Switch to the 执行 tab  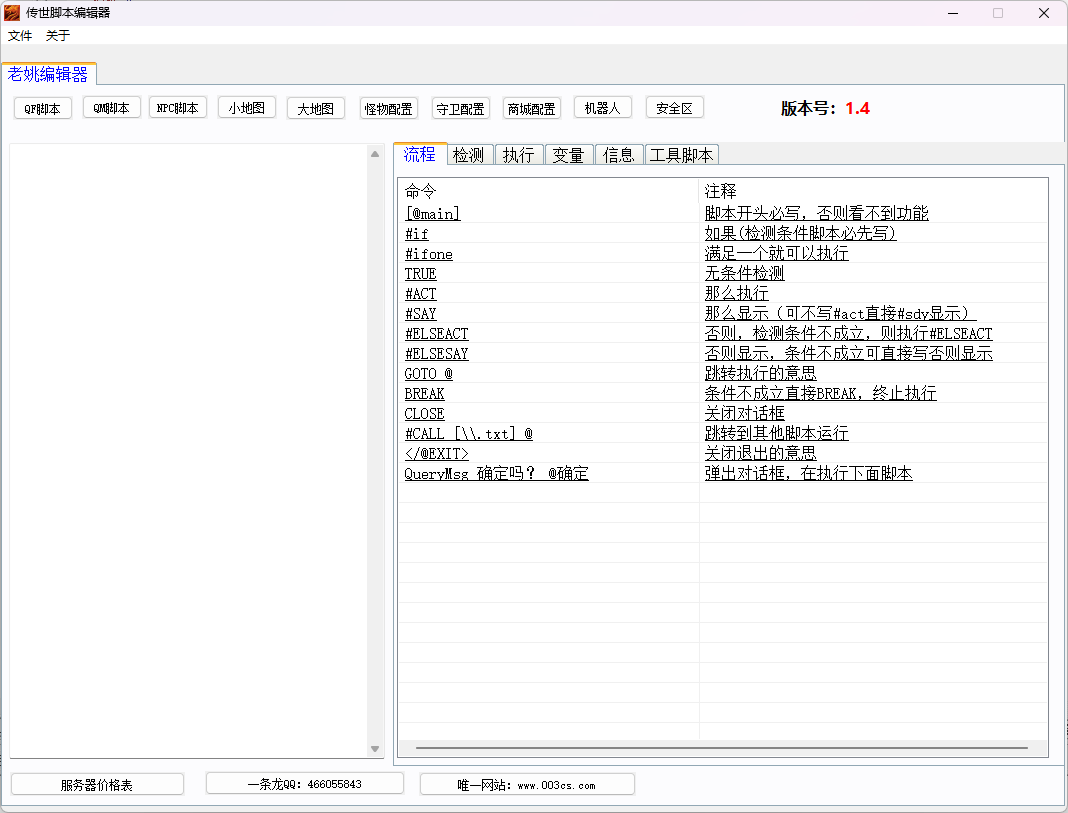click(518, 155)
